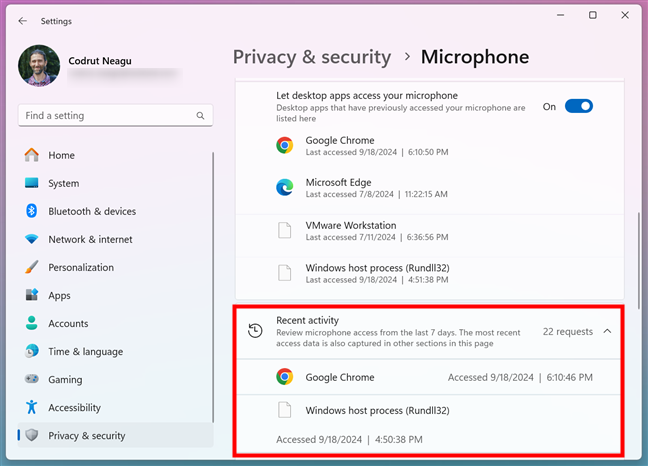
Task: Click the Accessibility icon in sidebar
Action: [x=32, y=407]
